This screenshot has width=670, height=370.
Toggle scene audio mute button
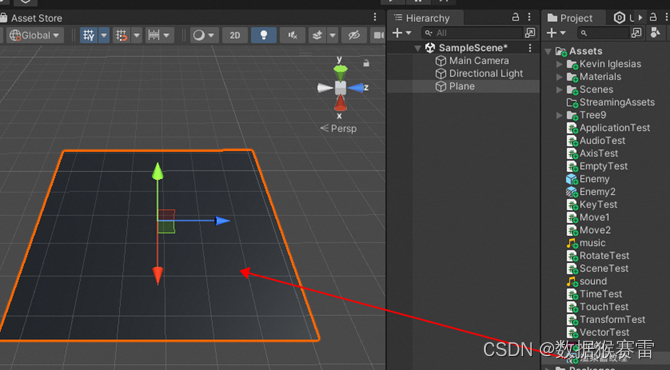(x=293, y=35)
